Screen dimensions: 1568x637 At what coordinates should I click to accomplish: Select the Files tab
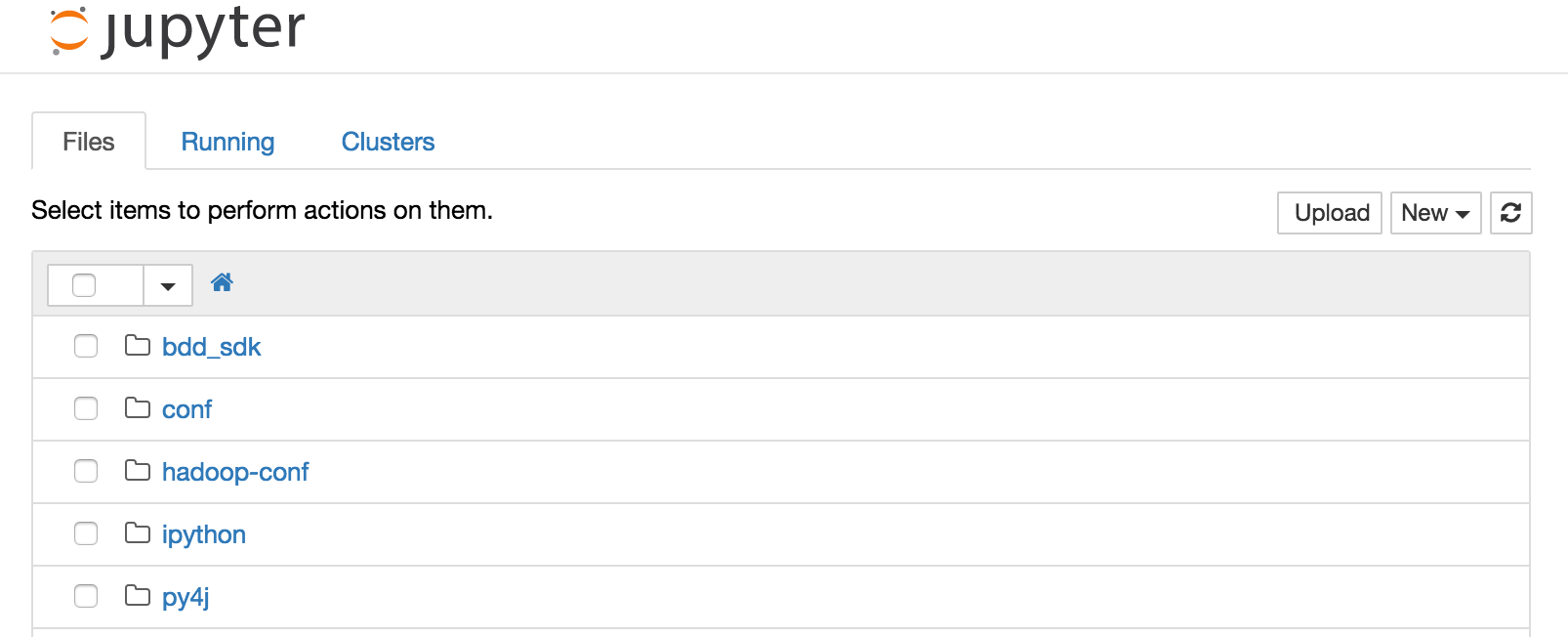(89, 142)
